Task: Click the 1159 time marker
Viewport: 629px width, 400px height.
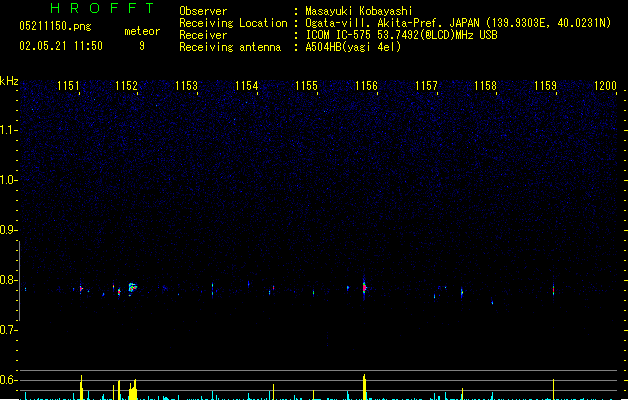Action: tap(546, 86)
